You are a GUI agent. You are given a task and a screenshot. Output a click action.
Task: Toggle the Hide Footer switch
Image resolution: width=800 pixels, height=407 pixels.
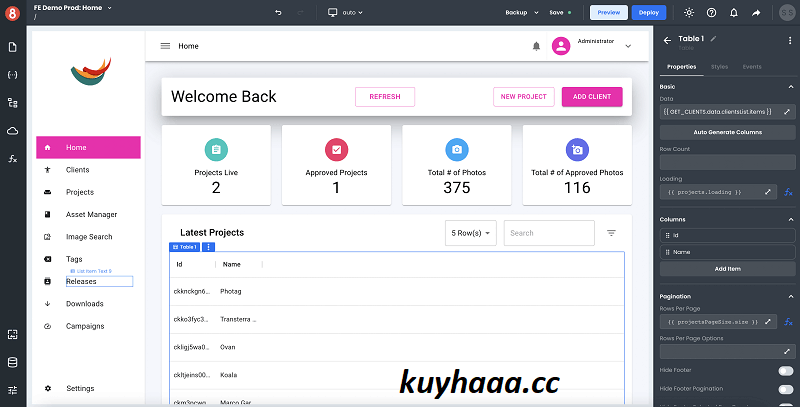786,370
